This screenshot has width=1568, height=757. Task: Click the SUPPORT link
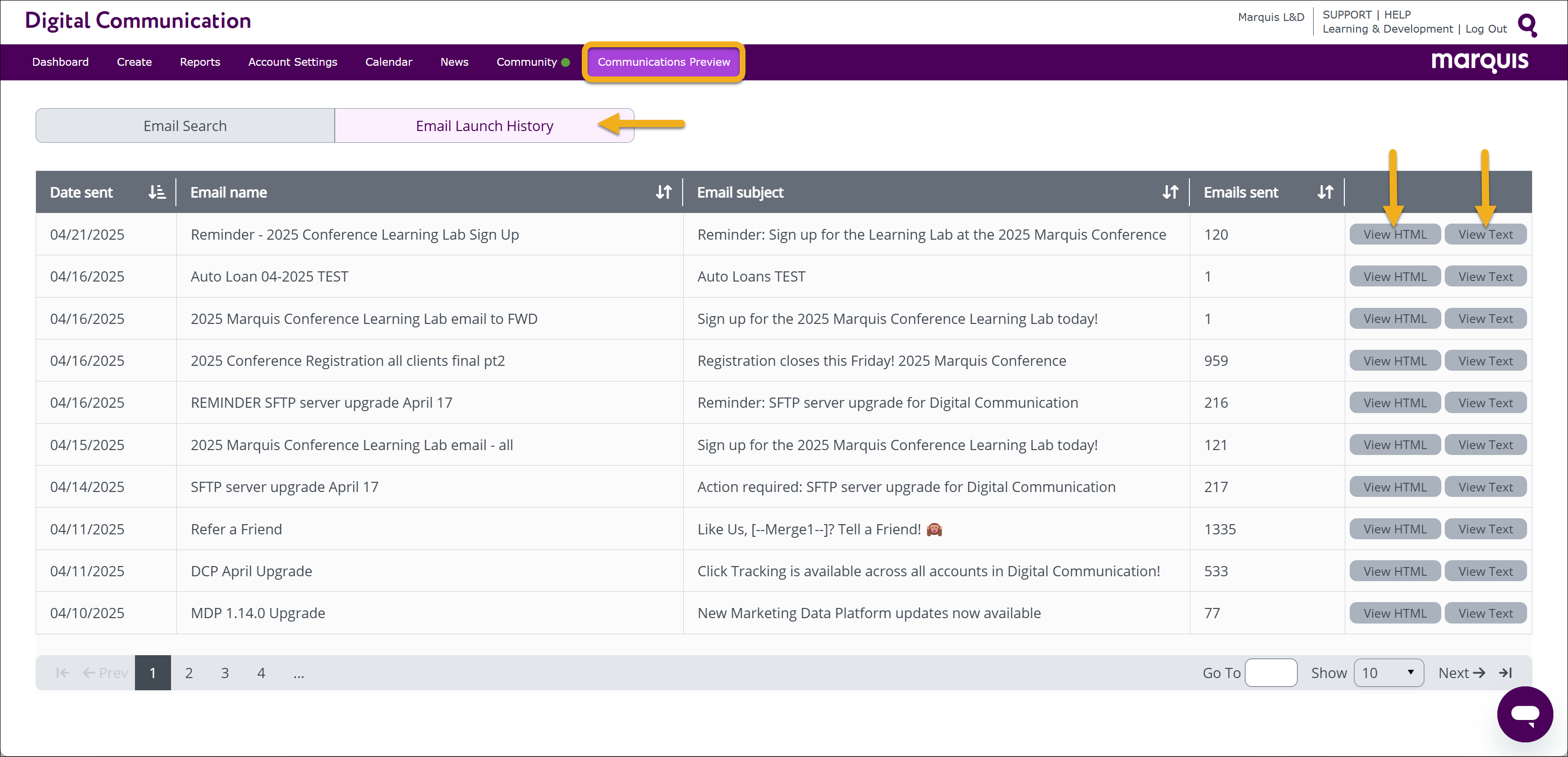coord(1346,15)
